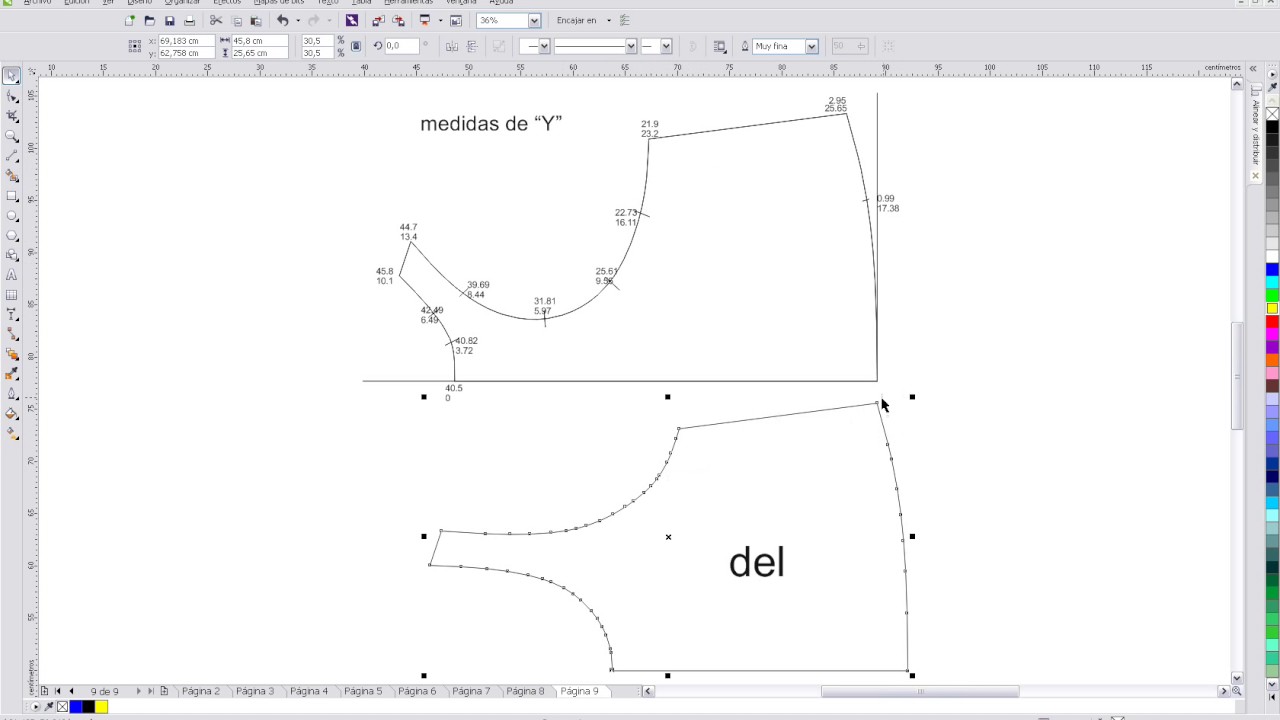
Task: Switch to Página 8 tab
Action: coord(525,691)
